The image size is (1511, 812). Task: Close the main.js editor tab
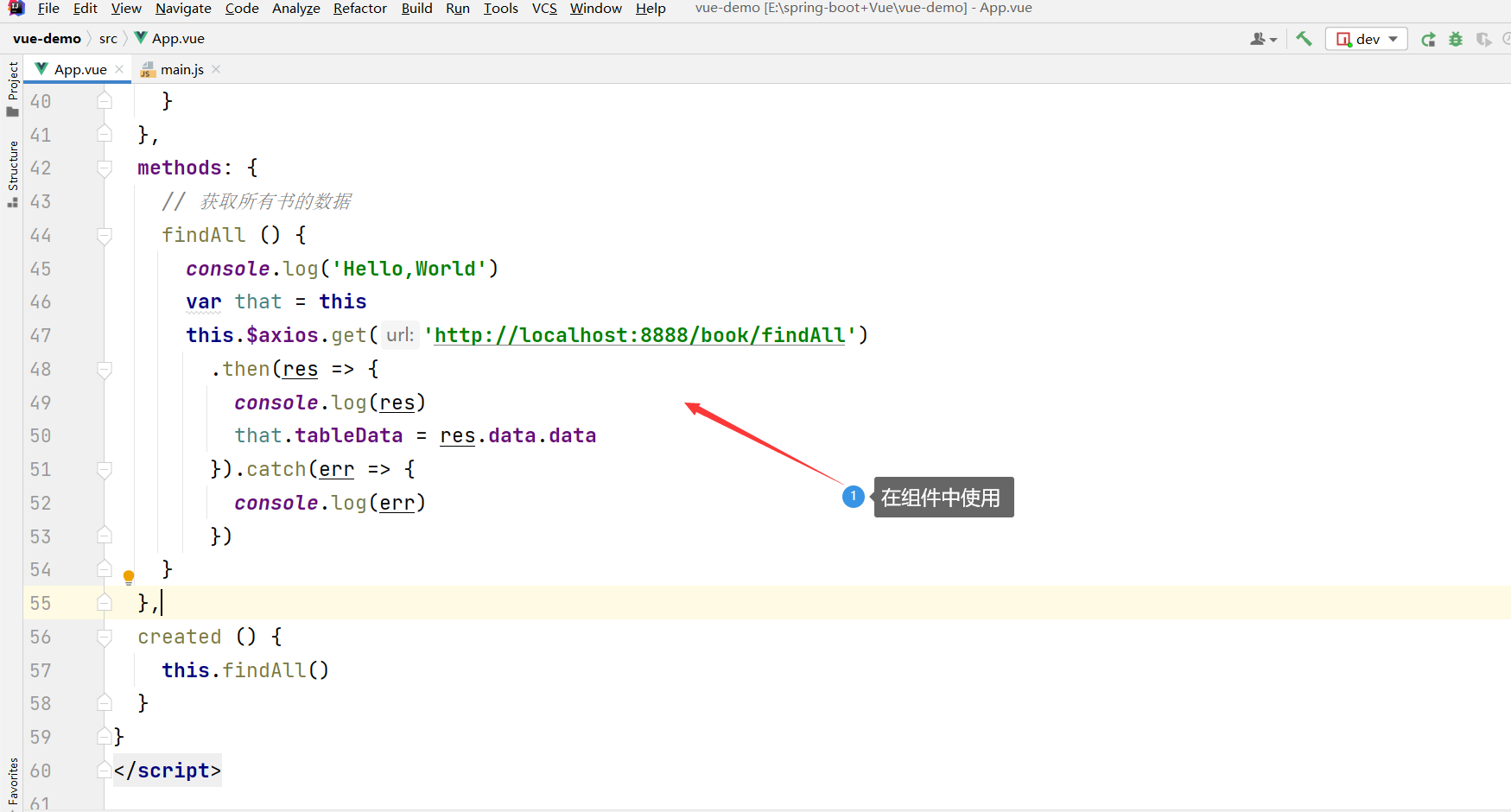pos(216,69)
